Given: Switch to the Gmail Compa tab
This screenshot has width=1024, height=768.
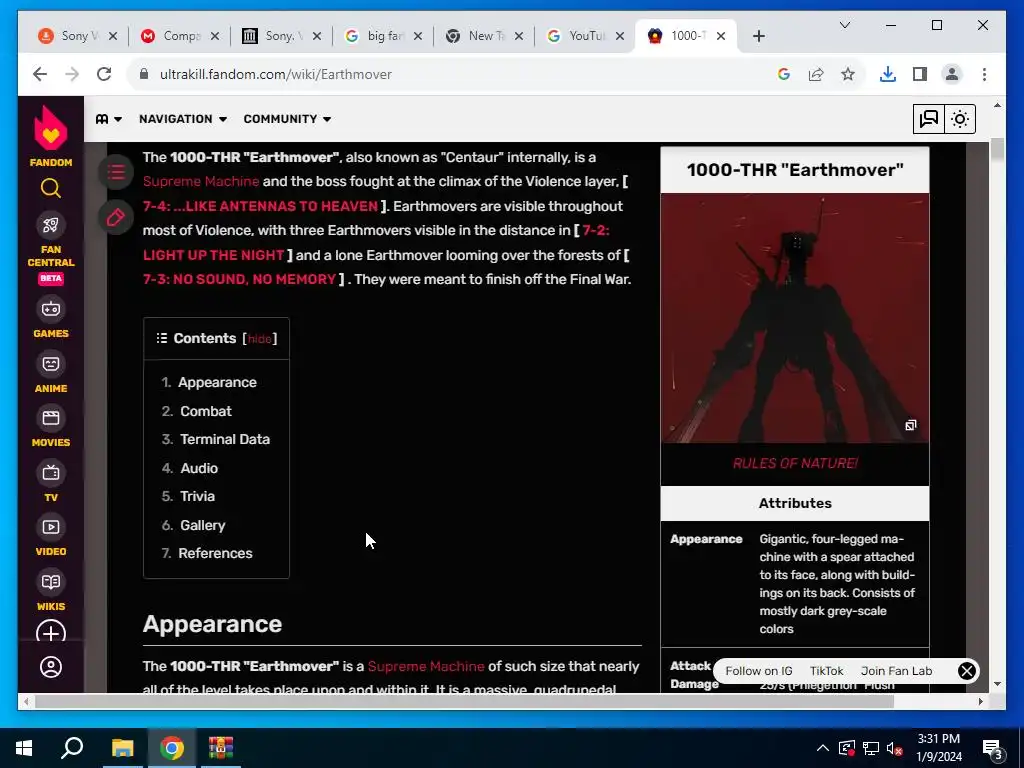Looking at the screenshot, I should point(180,36).
